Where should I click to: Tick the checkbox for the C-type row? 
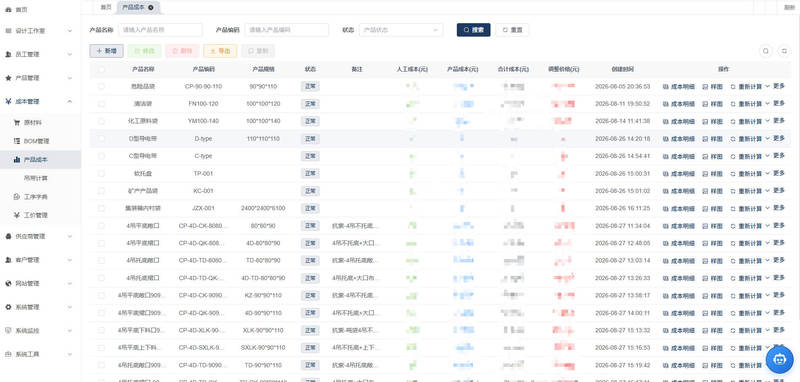(x=101, y=156)
